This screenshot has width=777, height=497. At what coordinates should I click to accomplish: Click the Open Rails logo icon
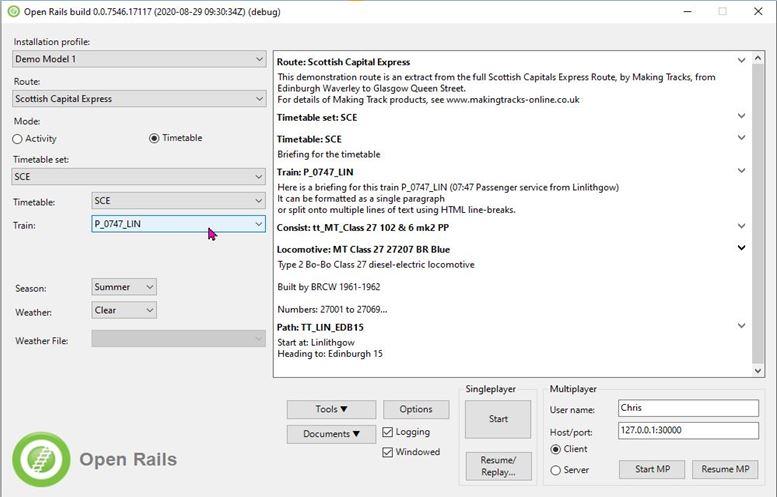pyautogui.click(x=41, y=459)
